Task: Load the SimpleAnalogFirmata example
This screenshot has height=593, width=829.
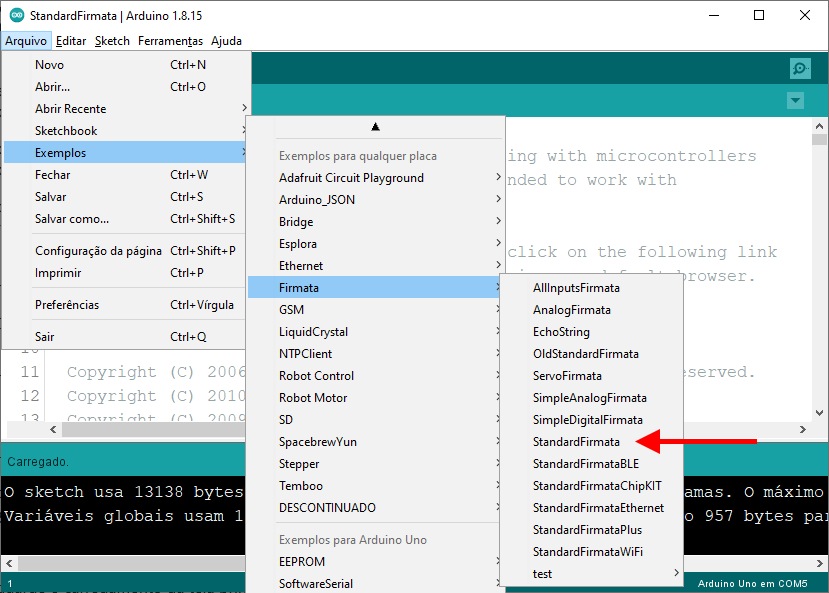Action: [x=591, y=398]
